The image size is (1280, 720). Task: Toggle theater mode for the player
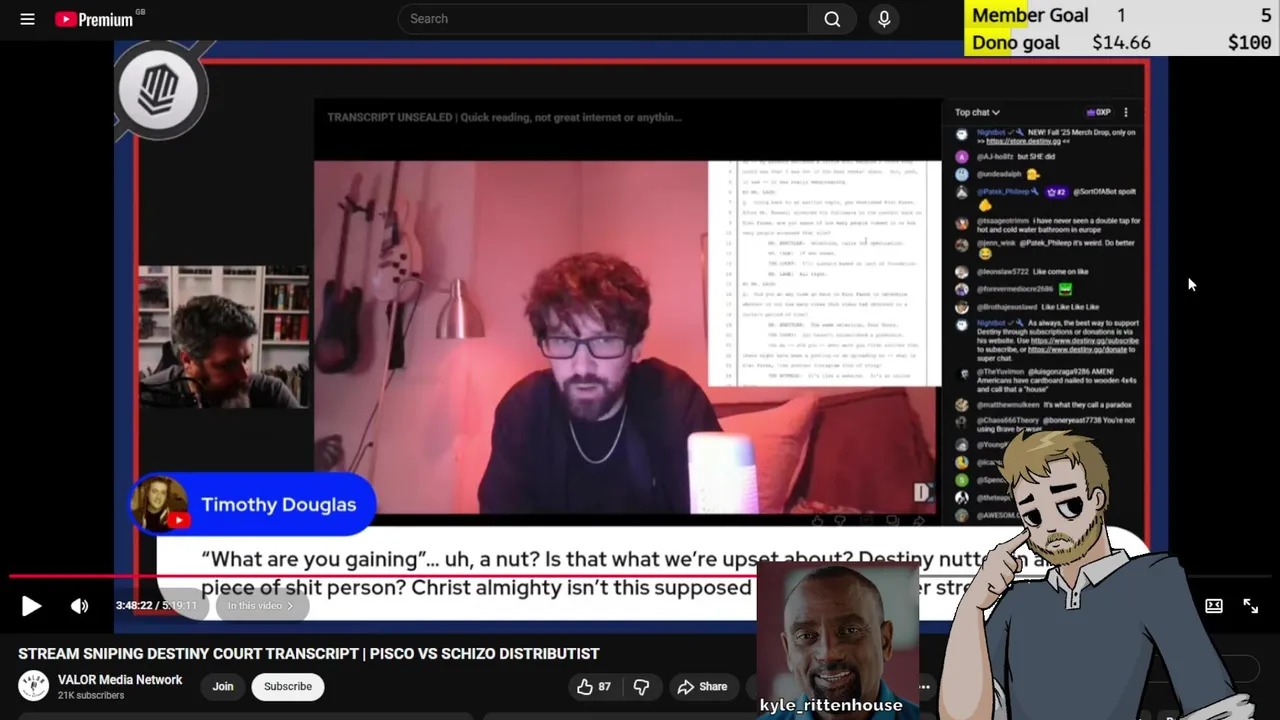(1213, 606)
